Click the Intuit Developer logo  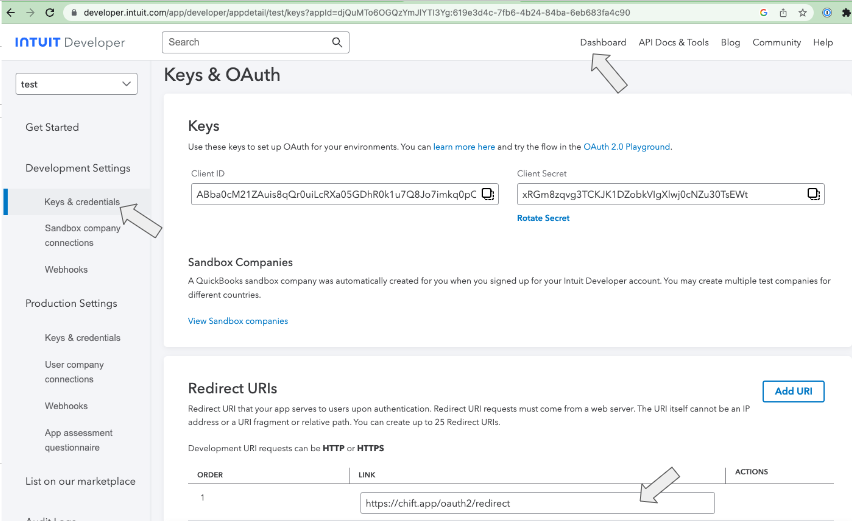[x=70, y=42]
